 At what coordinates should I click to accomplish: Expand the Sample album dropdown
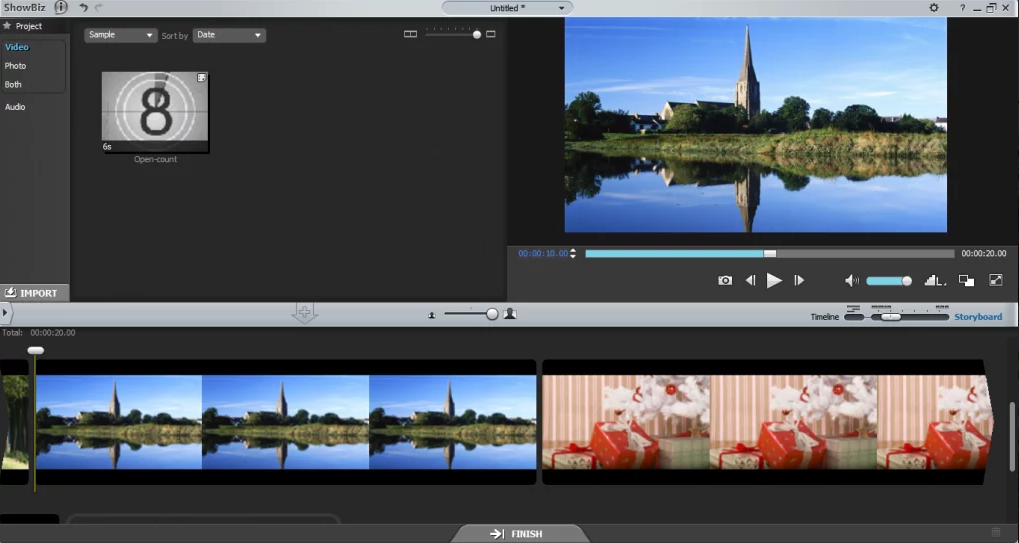(121, 35)
